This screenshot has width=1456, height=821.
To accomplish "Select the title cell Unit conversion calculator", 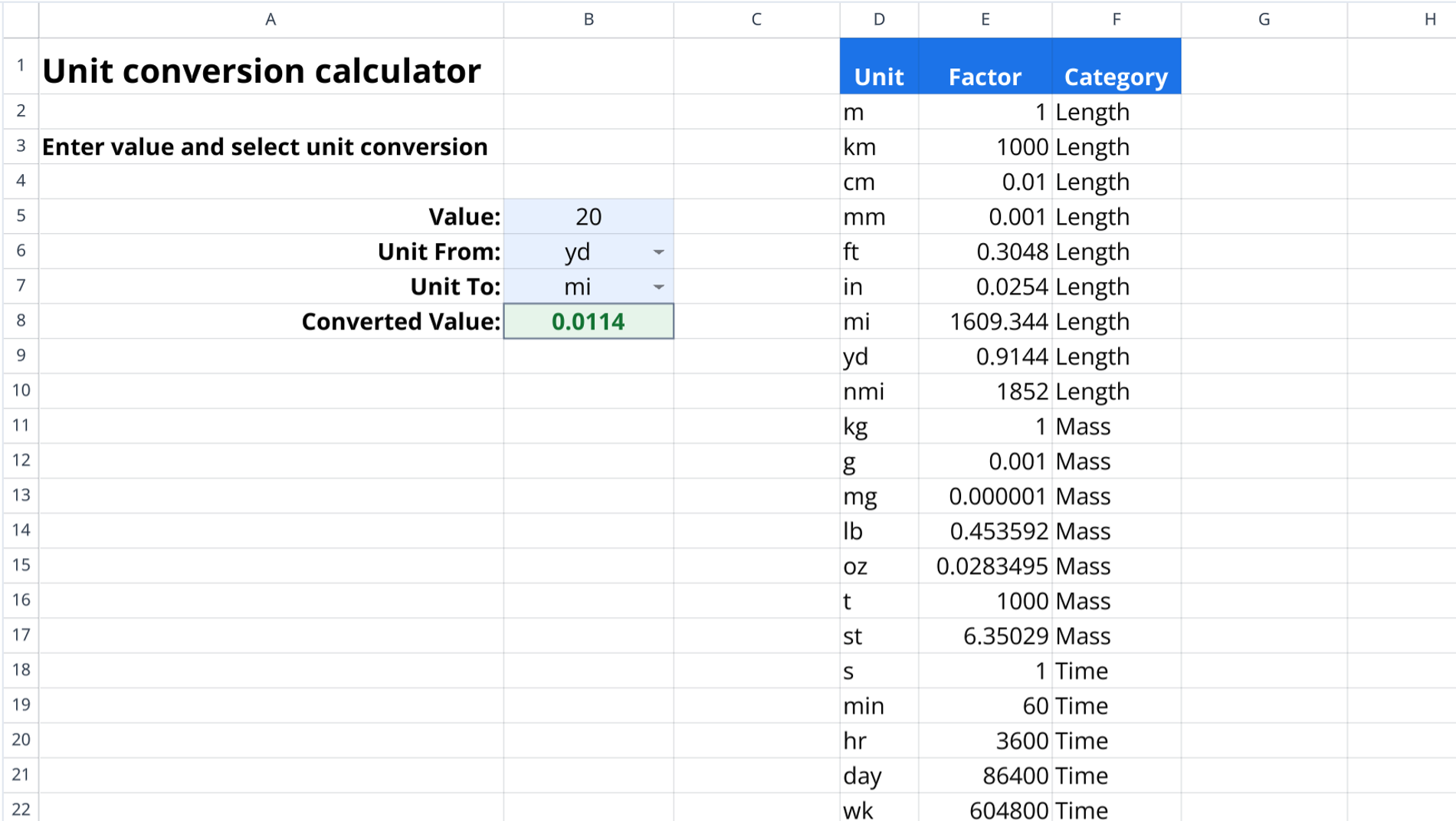I will click(271, 67).
